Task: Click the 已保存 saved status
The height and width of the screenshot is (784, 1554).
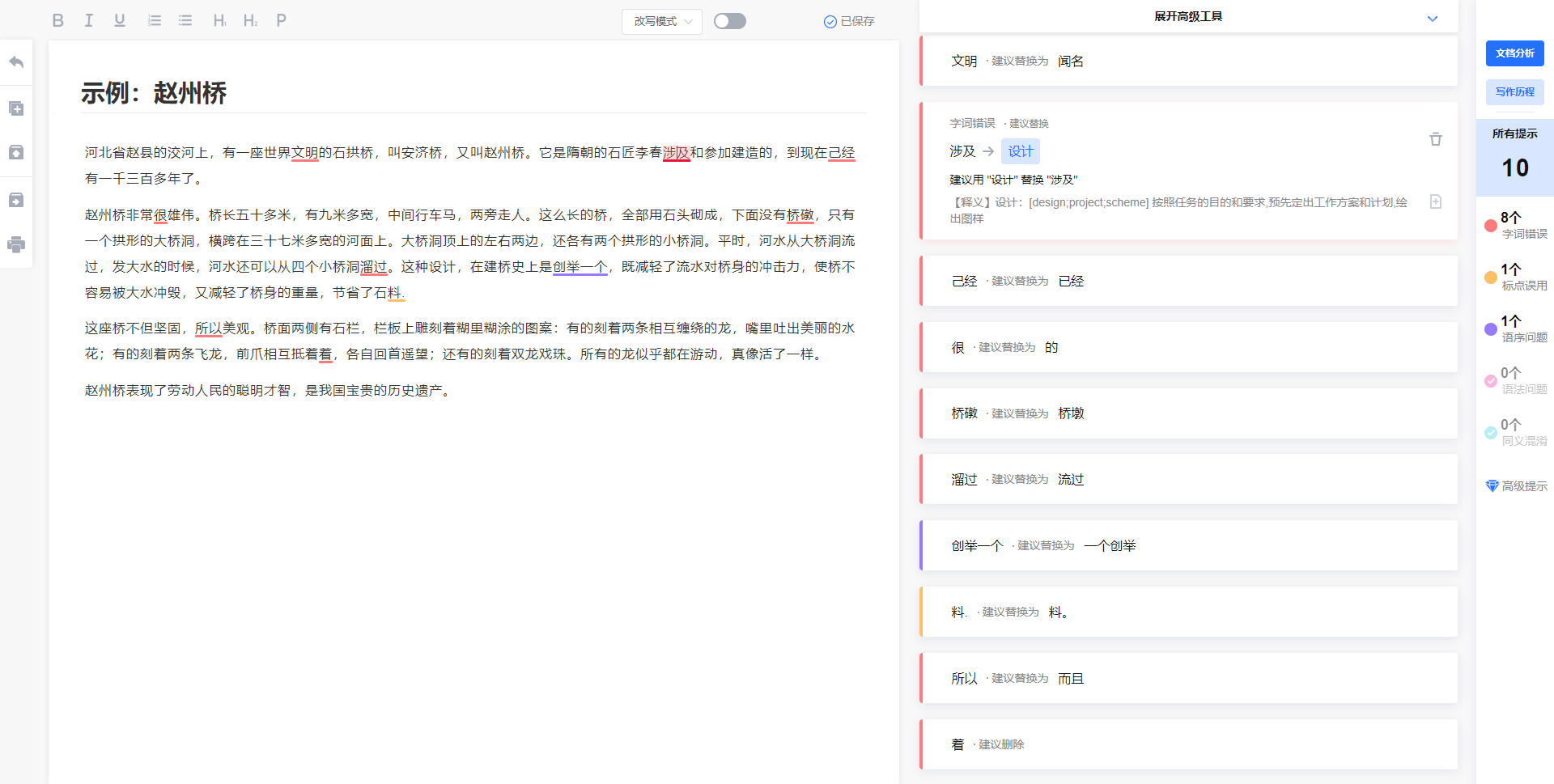Action: coord(848,21)
